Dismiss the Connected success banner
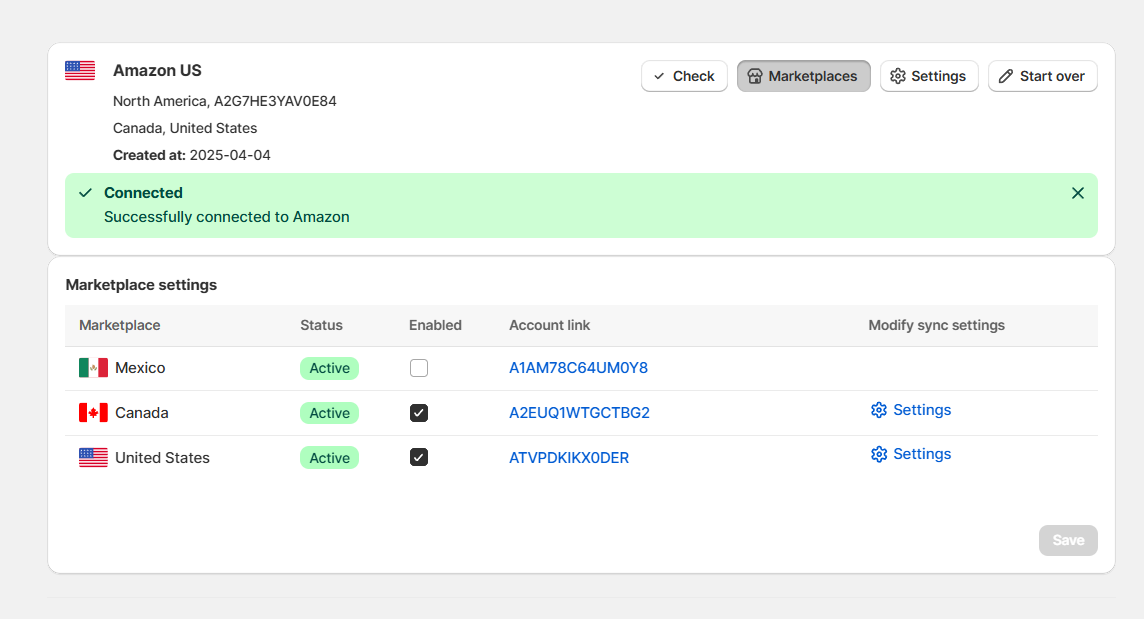The image size is (1144, 619). tap(1078, 193)
